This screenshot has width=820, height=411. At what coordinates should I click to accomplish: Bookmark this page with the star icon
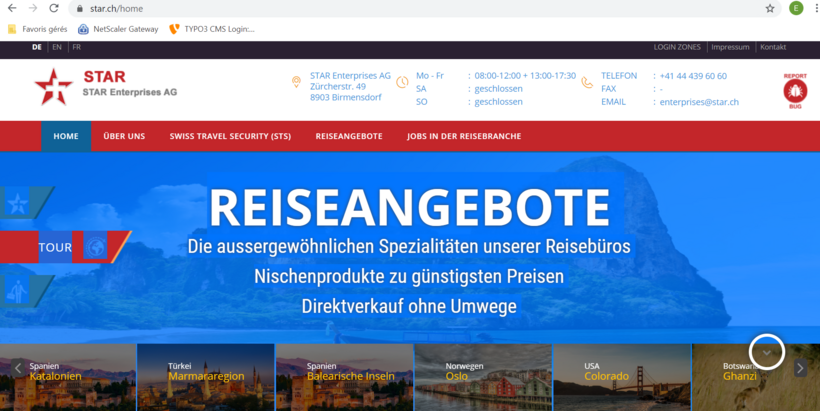coord(770,8)
